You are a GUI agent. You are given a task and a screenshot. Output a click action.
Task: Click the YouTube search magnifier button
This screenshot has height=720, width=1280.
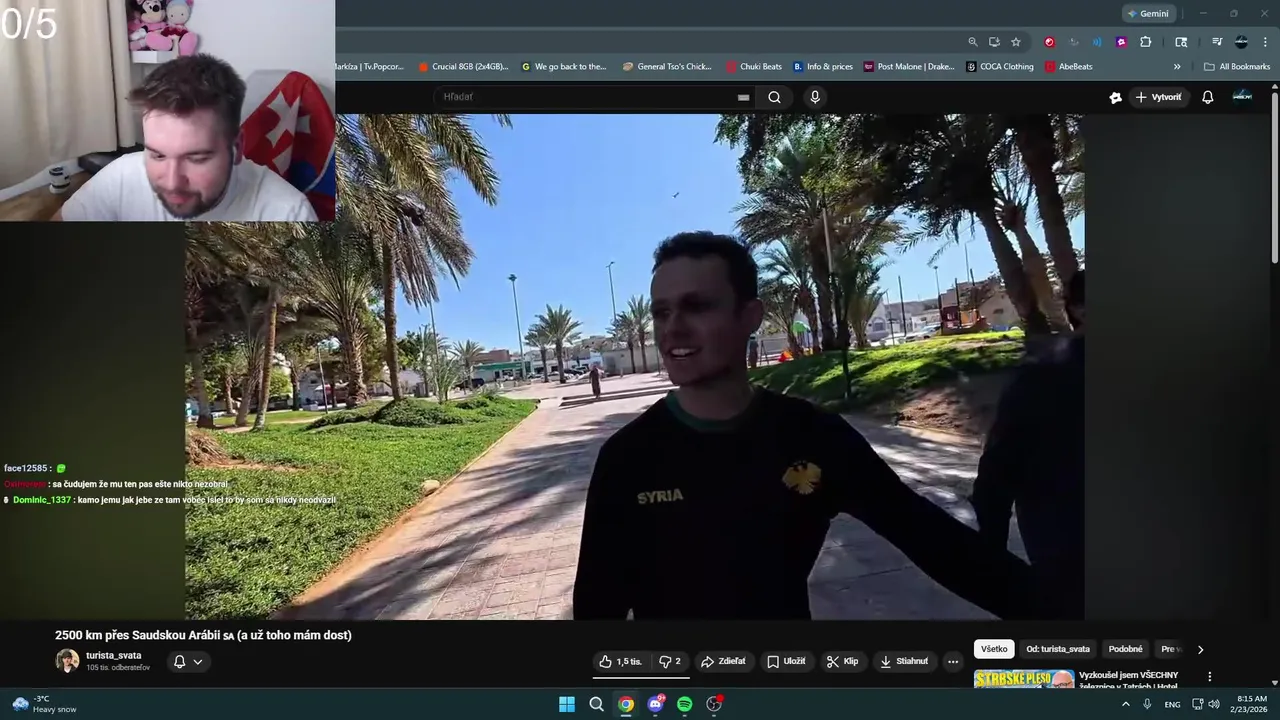pyautogui.click(x=774, y=97)
